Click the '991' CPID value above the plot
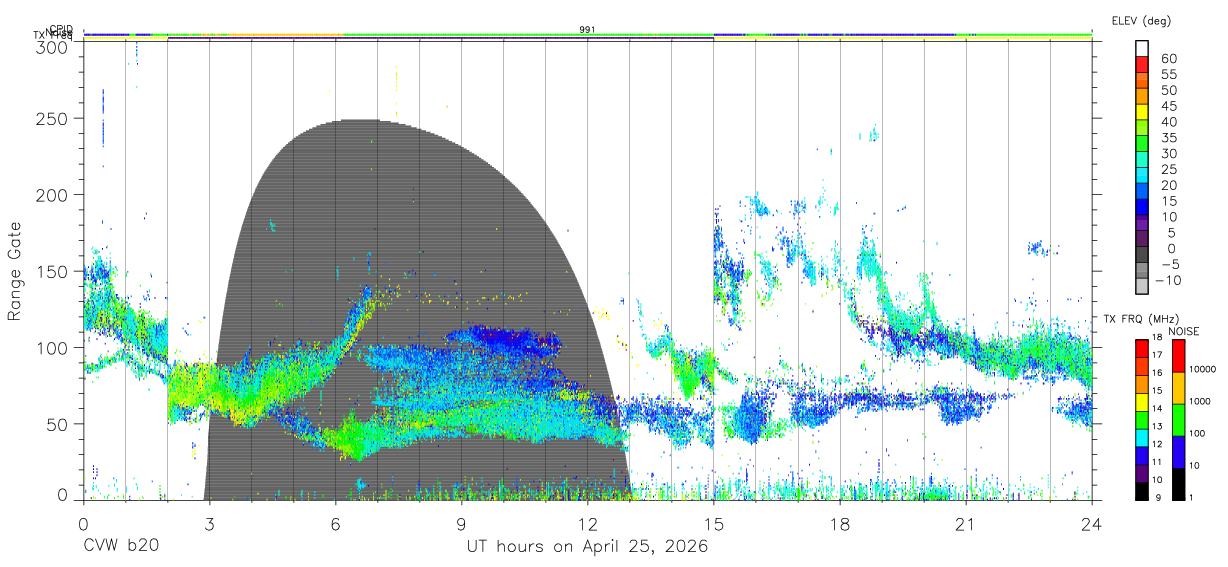This screenshot has height=567, width=1228. (587, 30)
